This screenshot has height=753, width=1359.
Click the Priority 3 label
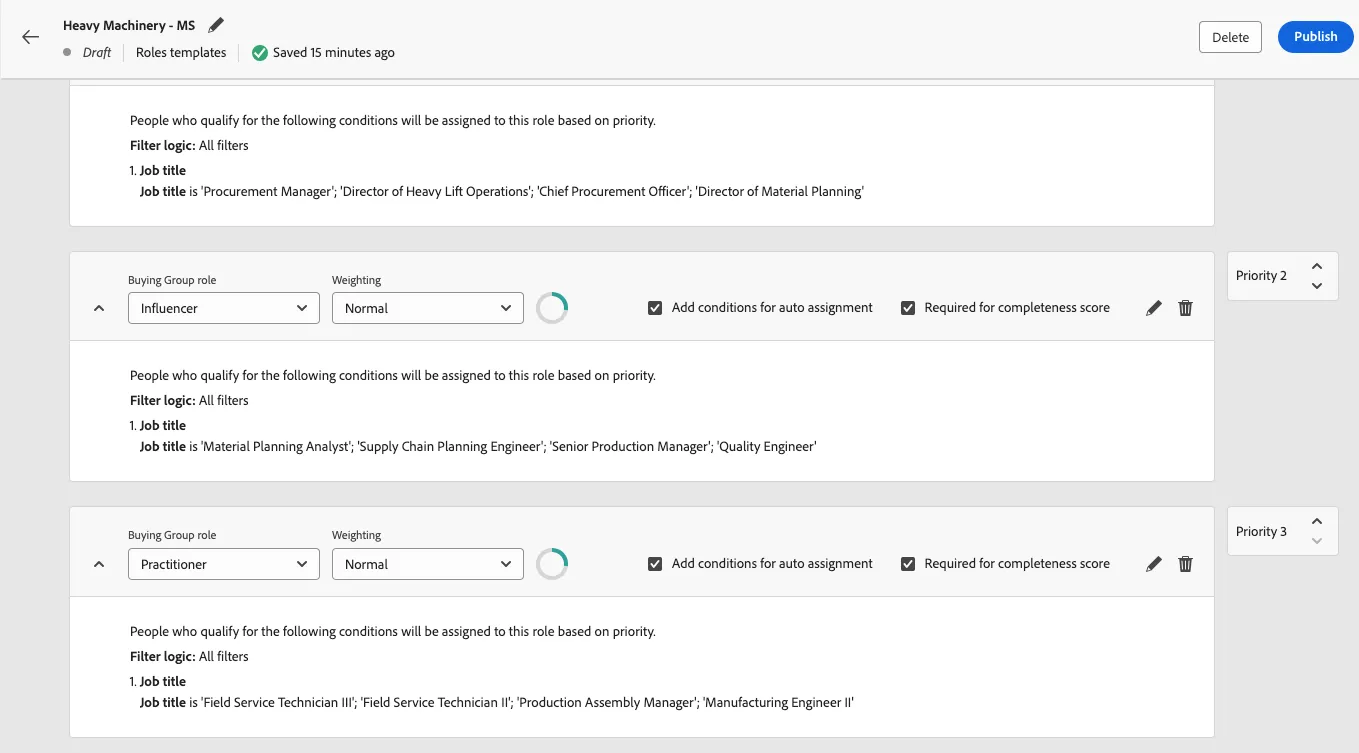(1262, 532)
